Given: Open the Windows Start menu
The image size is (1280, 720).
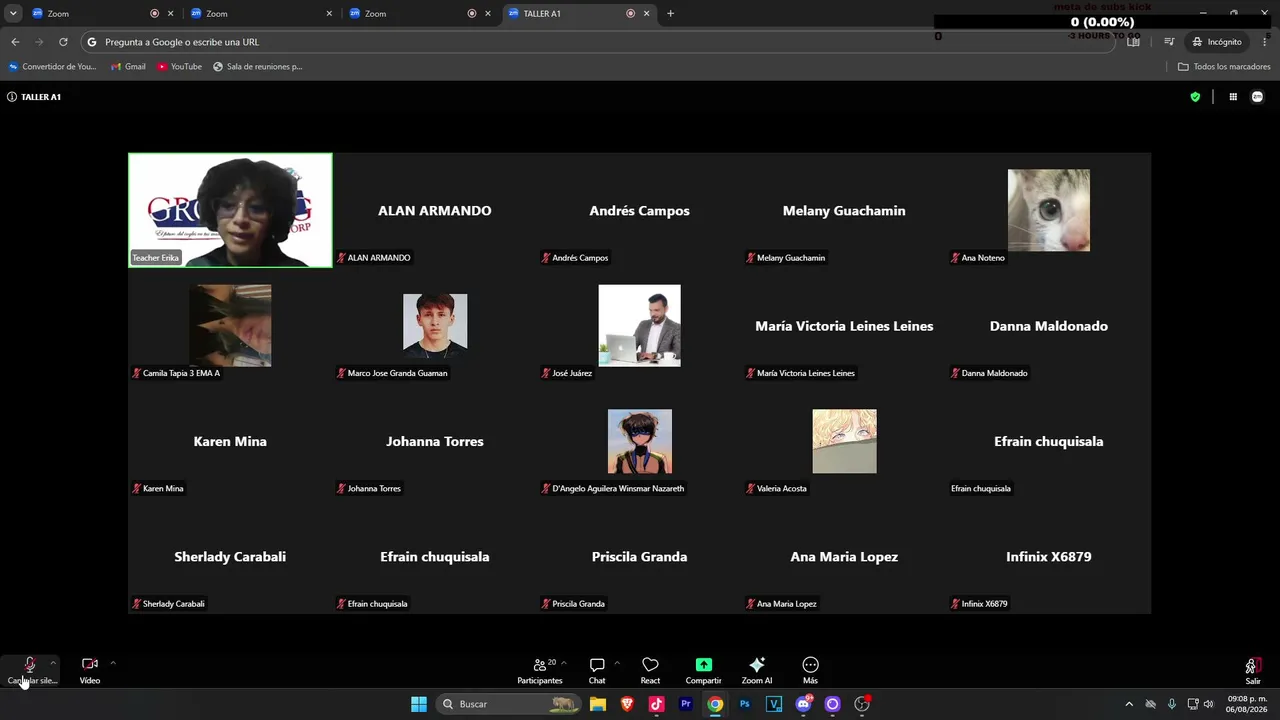Looking at the screenshot, I should tap(419, 704).
